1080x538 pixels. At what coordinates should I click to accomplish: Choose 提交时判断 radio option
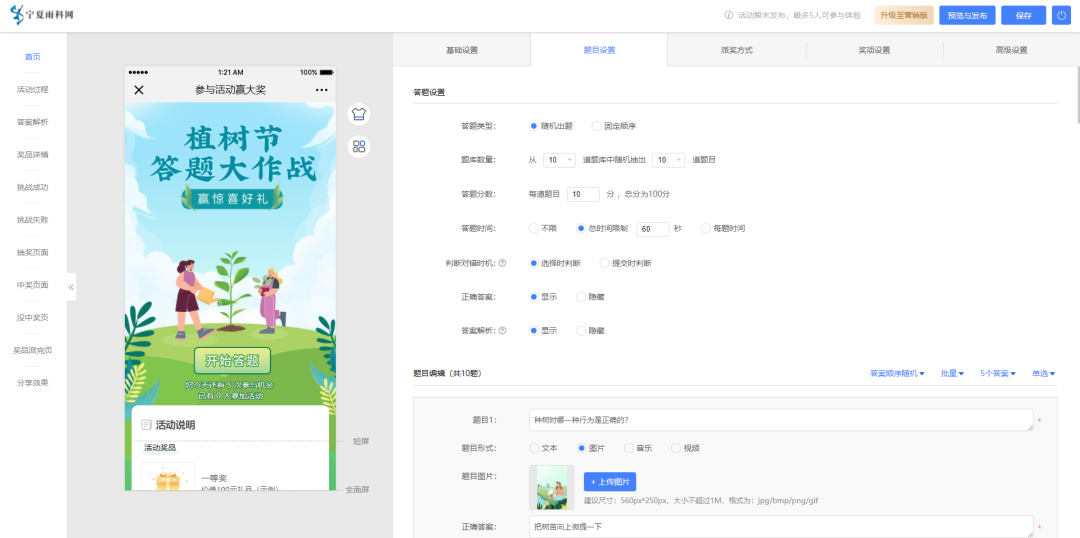click(x=605, y=263)
